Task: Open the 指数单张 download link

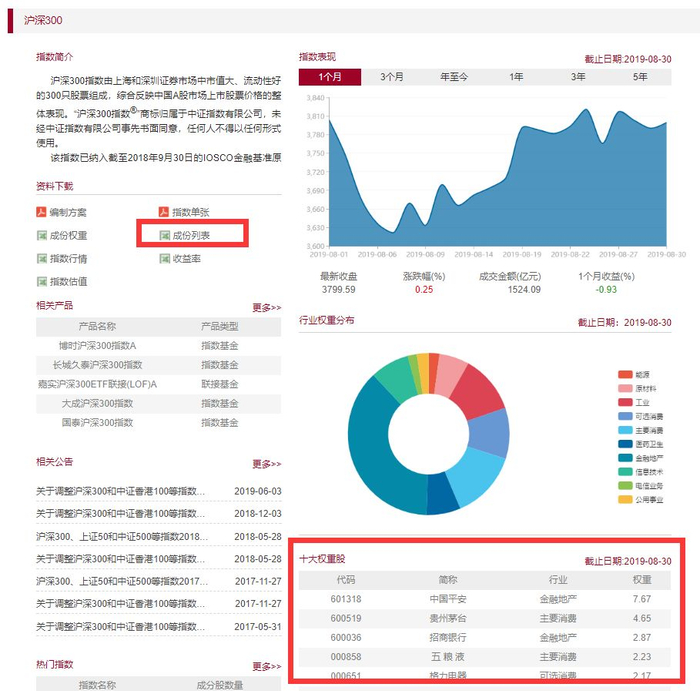Action: [x=191, y=212]
